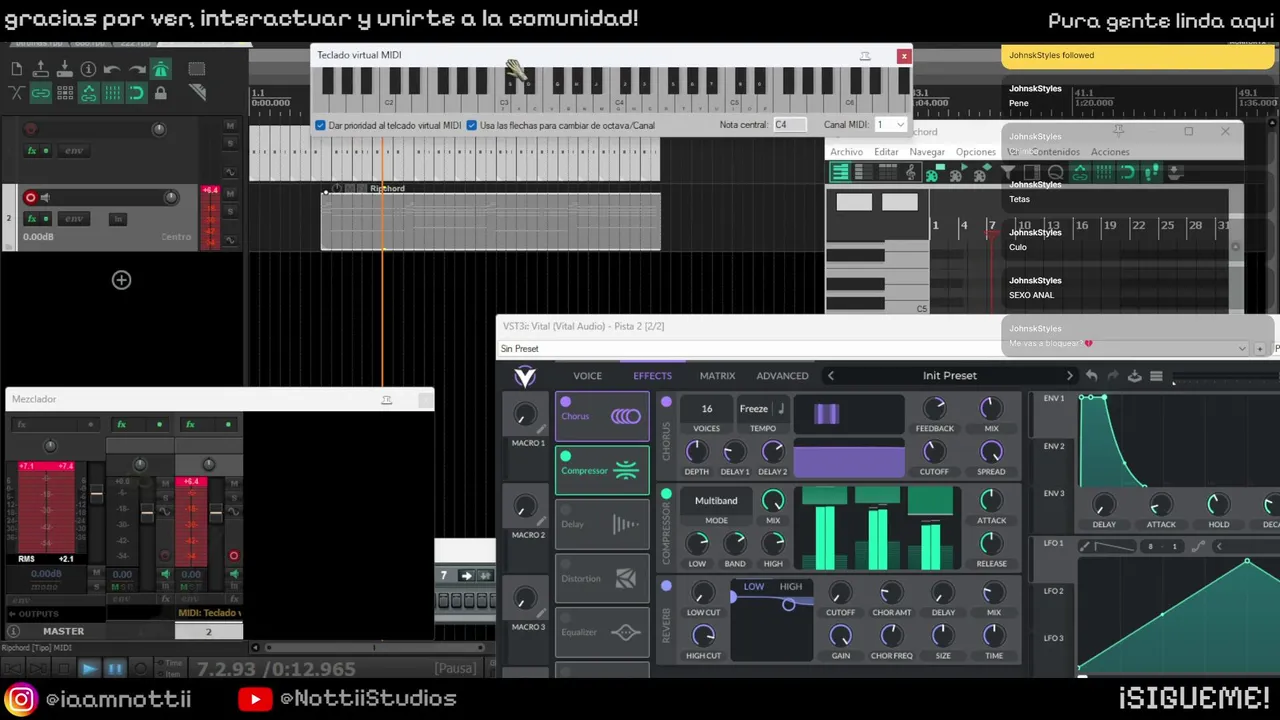This screenshot has height=720, width=1280.
Task: Open Navegar menu in Ripchord window
Action: (x=927, y=152)
